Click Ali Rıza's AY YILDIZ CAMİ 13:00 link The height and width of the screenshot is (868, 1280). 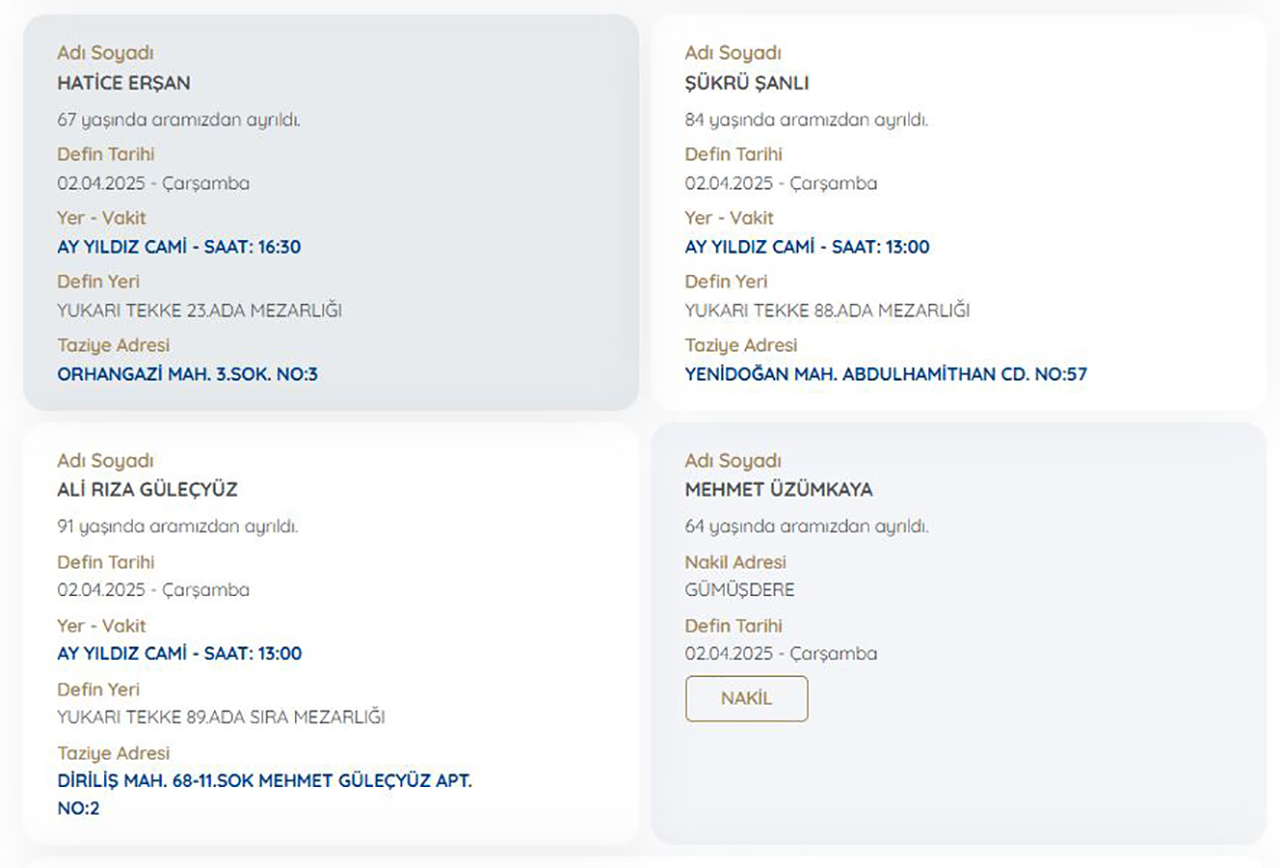click(179, 654)
